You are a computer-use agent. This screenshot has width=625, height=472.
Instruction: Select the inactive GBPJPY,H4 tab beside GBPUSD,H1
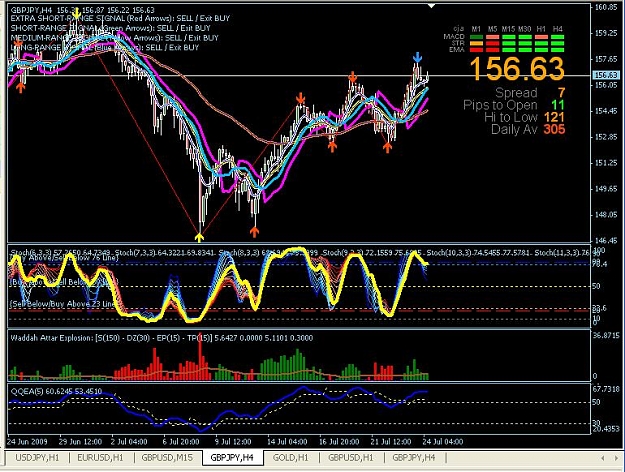414,458
